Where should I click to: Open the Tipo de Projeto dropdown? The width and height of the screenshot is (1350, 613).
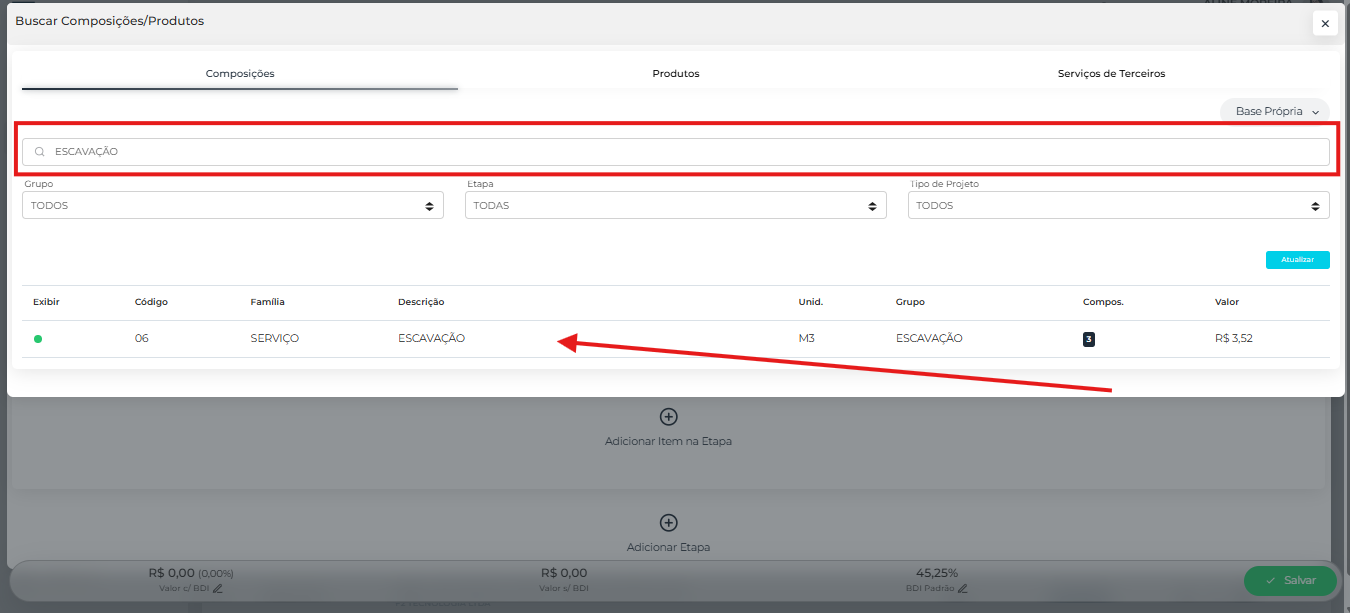[x=1118, y=205]
